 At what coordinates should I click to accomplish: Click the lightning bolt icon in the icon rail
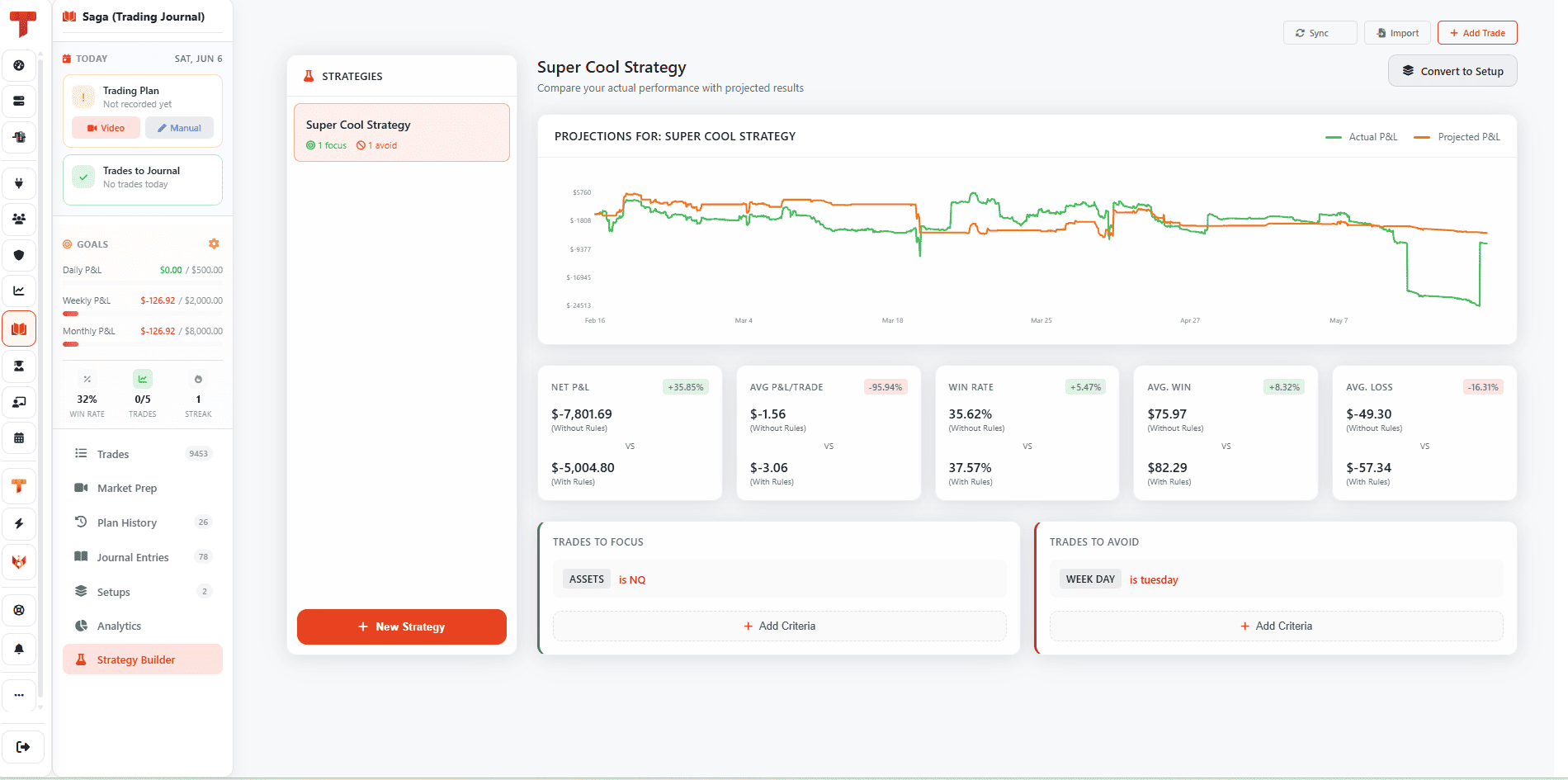click(x=19, y=523)
